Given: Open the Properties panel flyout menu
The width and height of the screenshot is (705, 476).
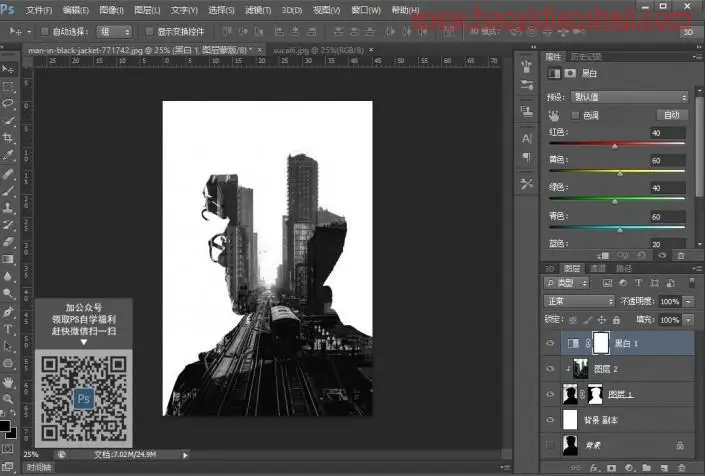Looking at the screenshot, I should (x=697, y=57).
